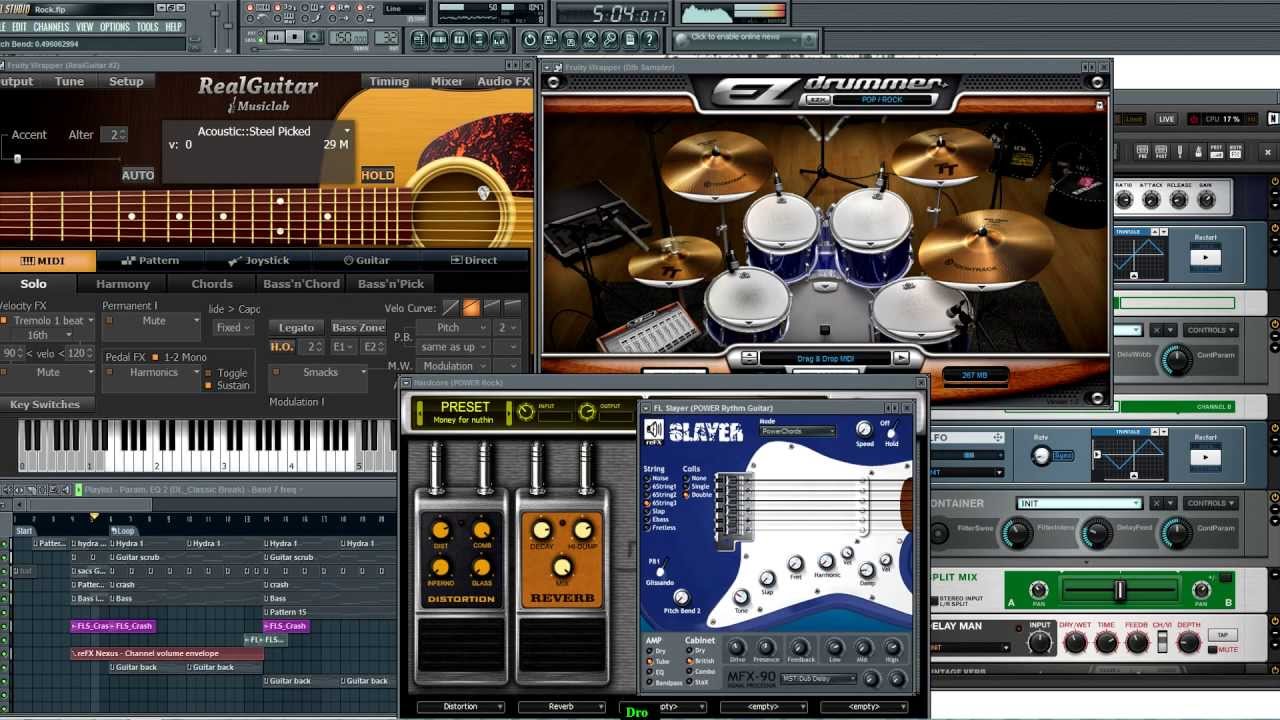Click the undo history toolbar icon

529,39
